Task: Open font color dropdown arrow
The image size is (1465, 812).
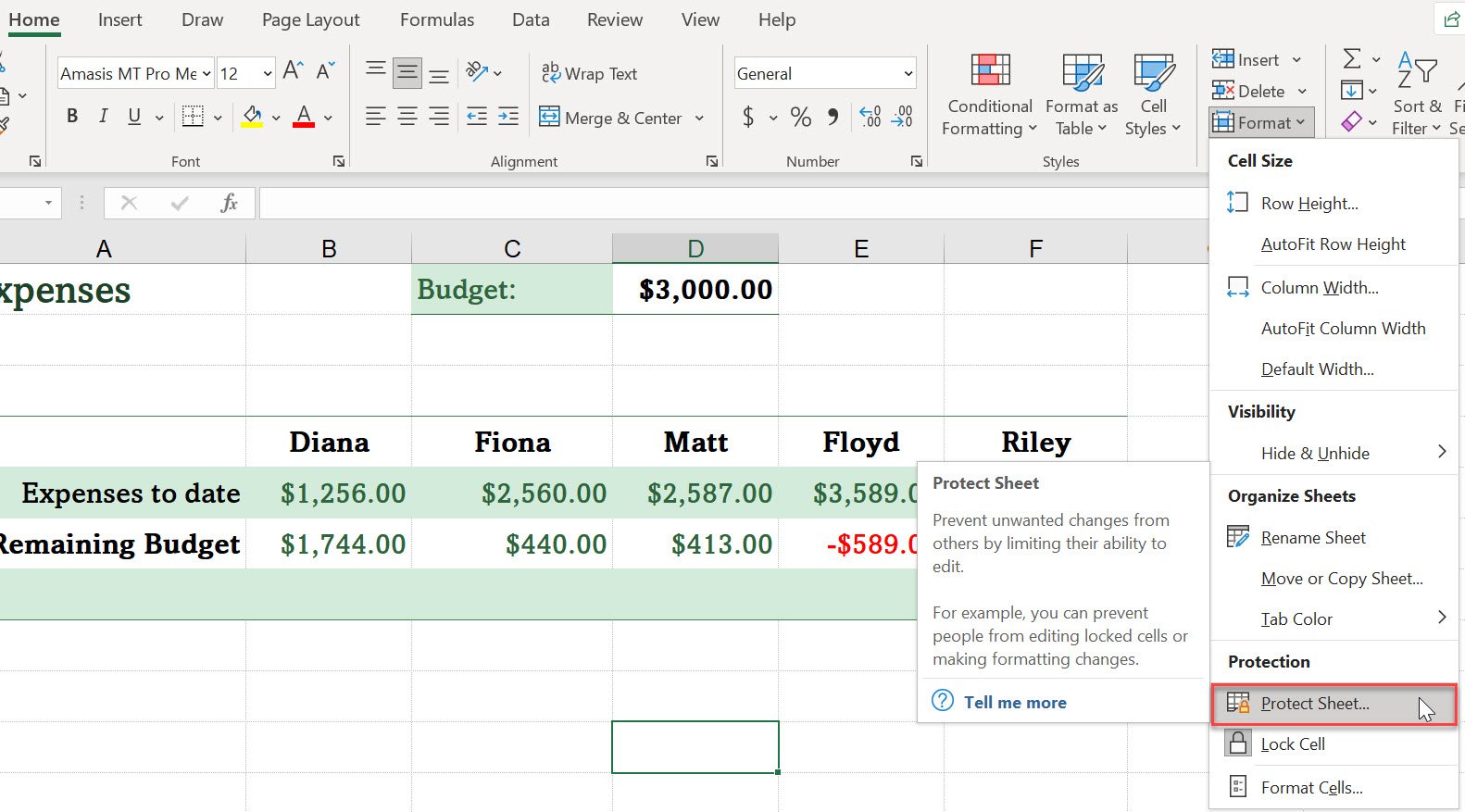Action: tap(328, 118)
